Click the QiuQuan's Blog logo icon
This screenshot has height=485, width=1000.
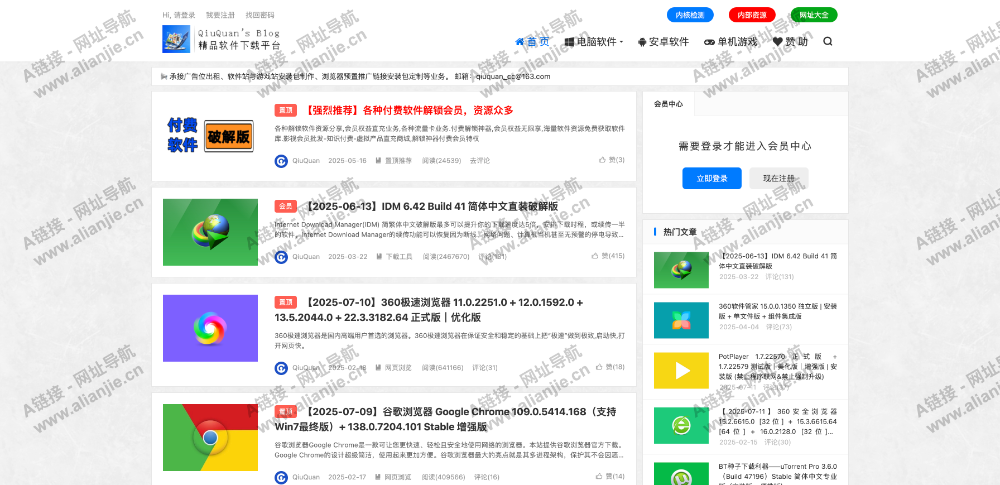[176, 39]
